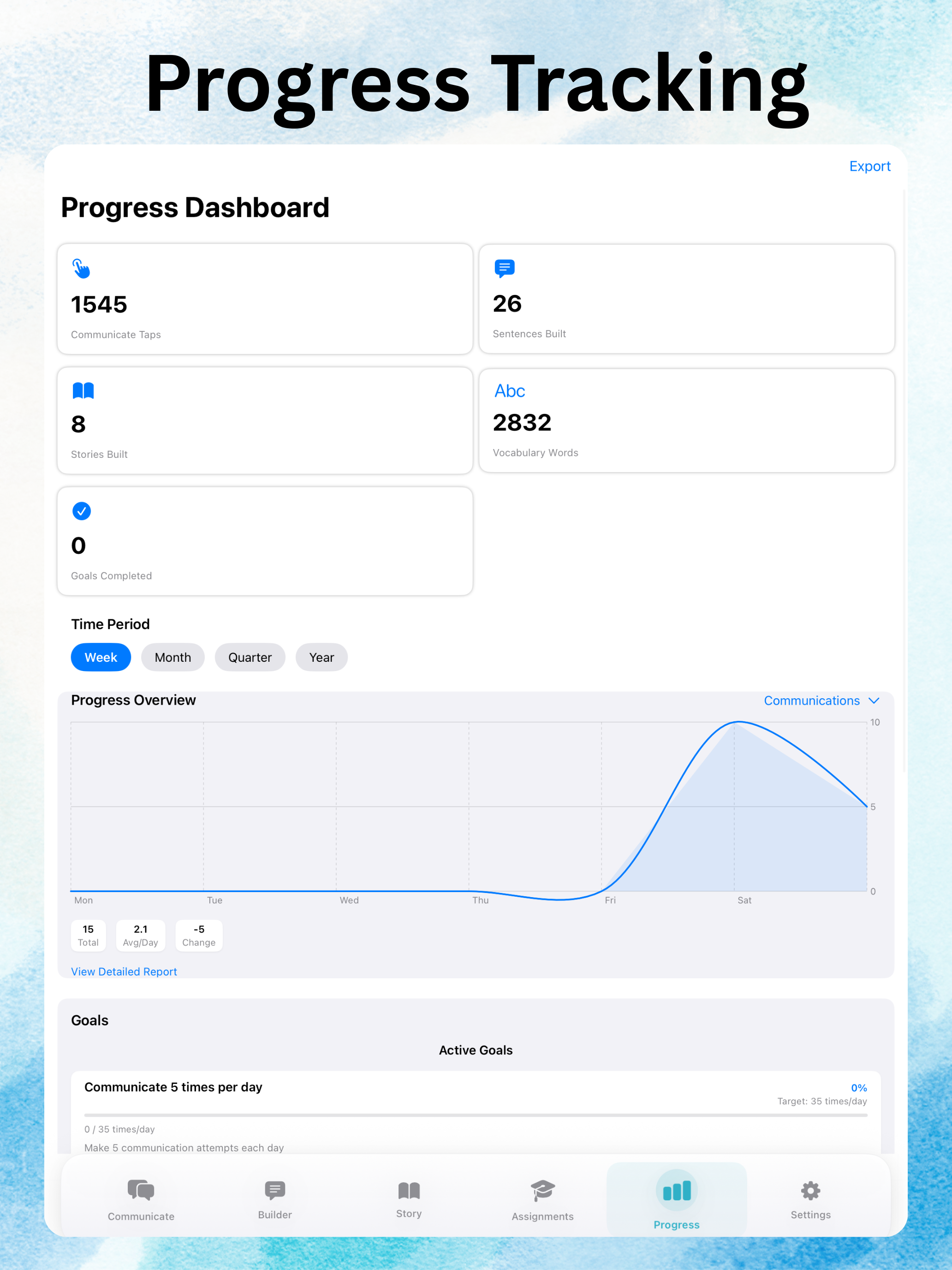952x1270 pixels.
Task: Click the Goals Completed card value 0
Action: point(78,545)
